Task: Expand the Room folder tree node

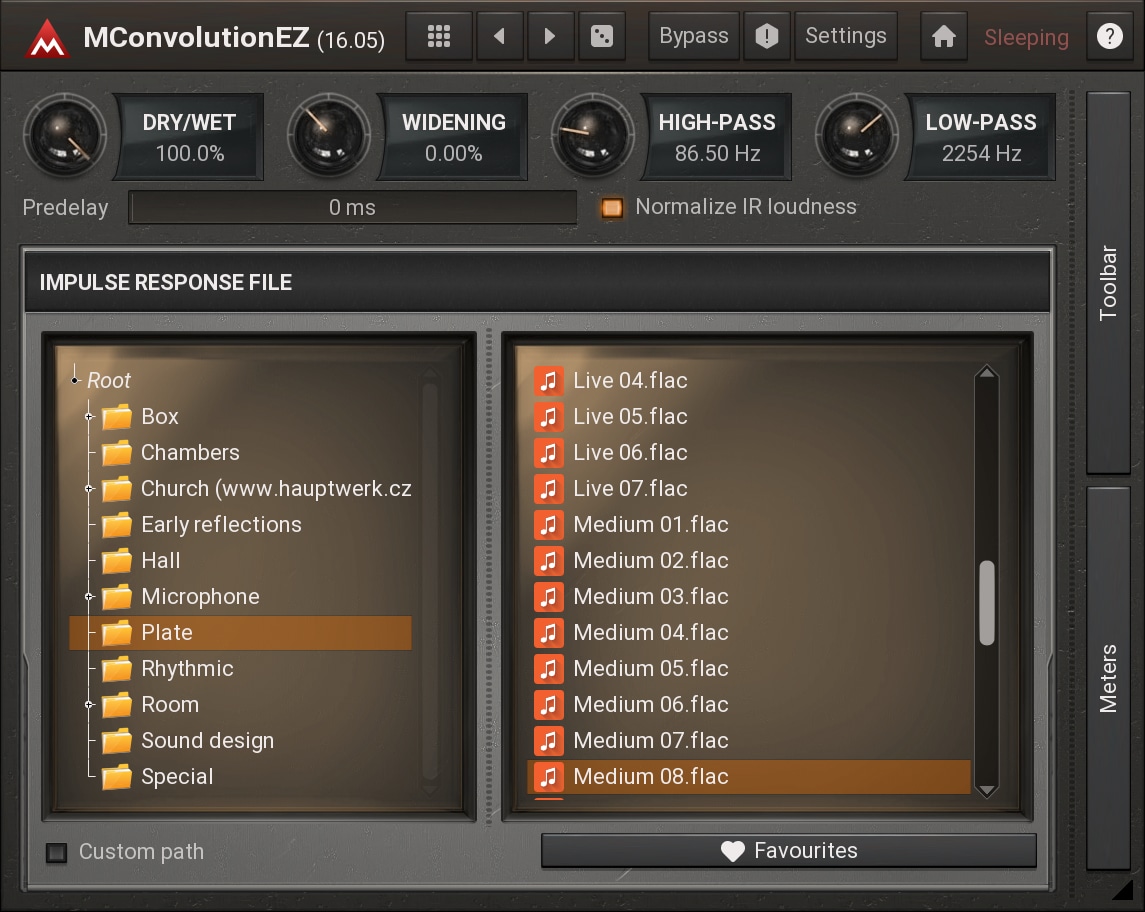Action: (89, 705)
